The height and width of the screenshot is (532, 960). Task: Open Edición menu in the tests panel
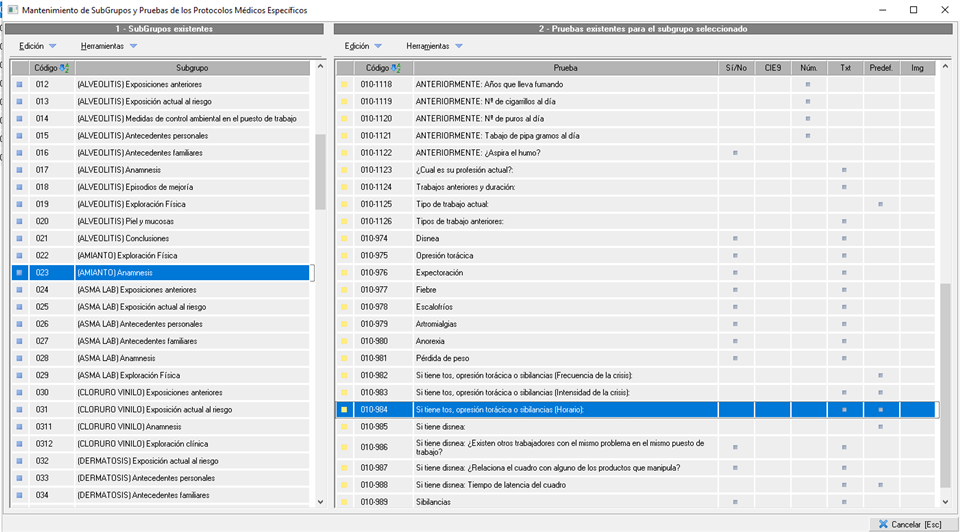[357, 46]
